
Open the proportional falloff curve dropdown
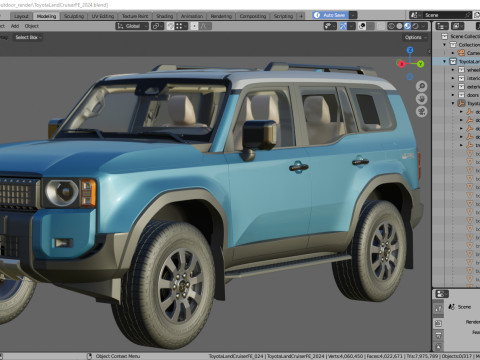pos(205,26)
